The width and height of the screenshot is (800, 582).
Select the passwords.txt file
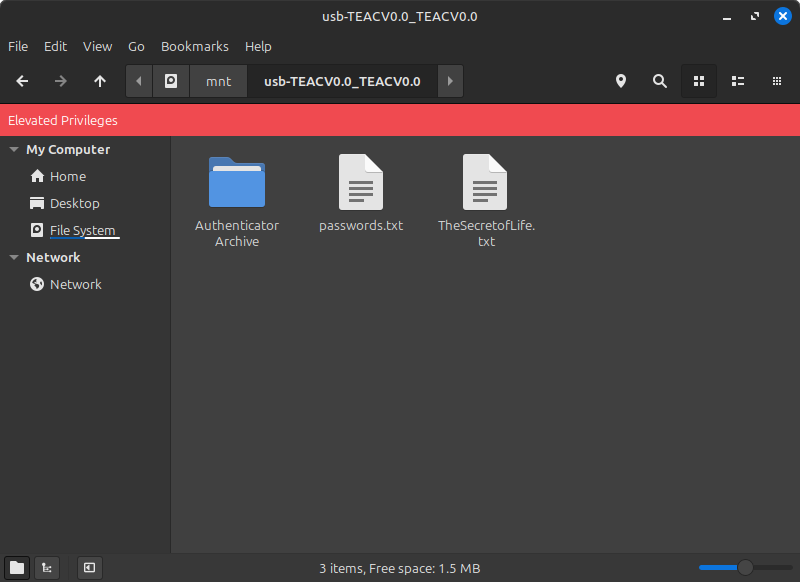pos(360,183)
